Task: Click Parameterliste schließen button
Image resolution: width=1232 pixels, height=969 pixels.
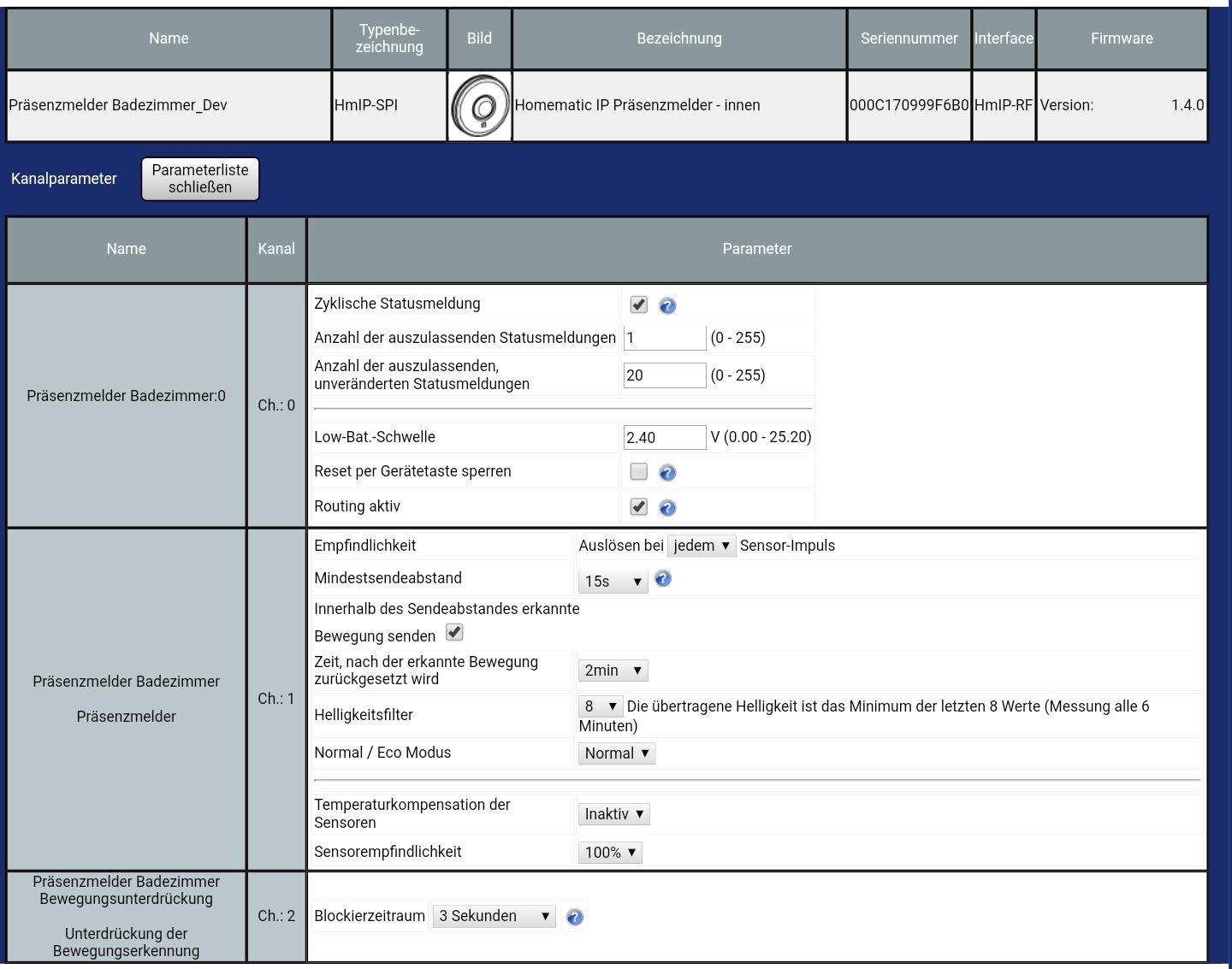Action: click(200, 179)
